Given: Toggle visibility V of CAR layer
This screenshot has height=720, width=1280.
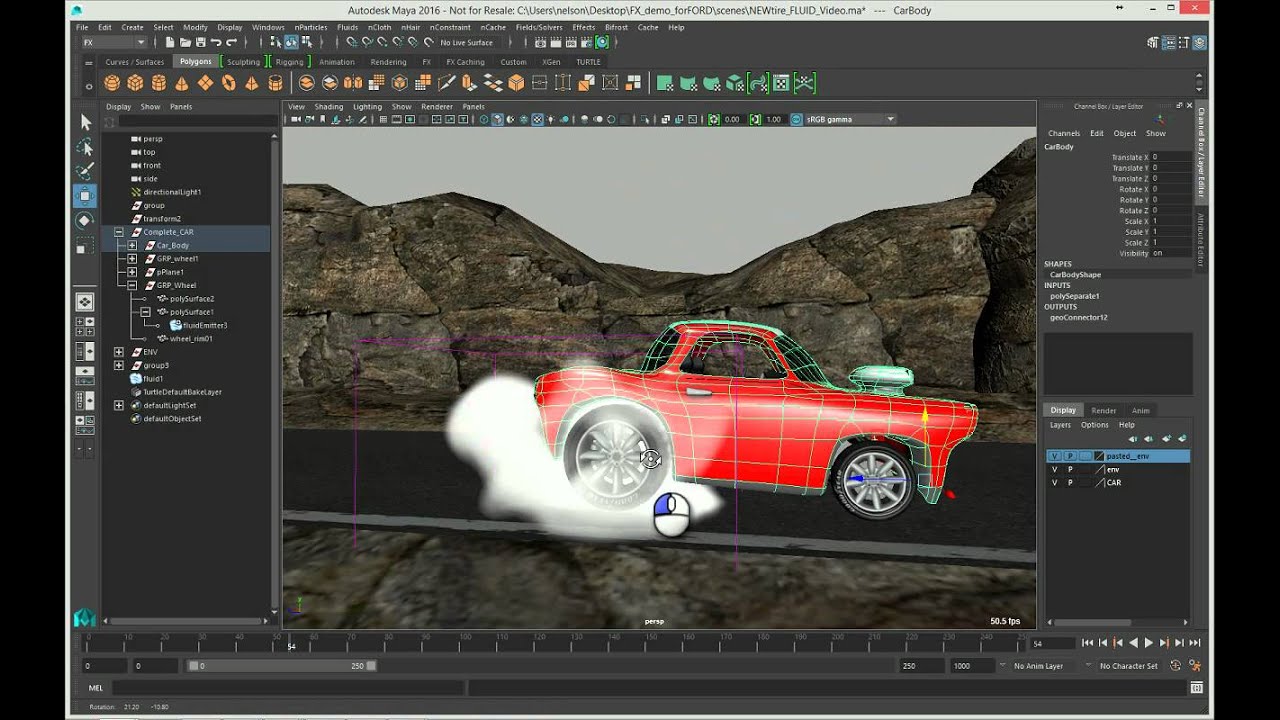Looking at the screenshot, I should pyautogui.click(x=1054, y=482).
